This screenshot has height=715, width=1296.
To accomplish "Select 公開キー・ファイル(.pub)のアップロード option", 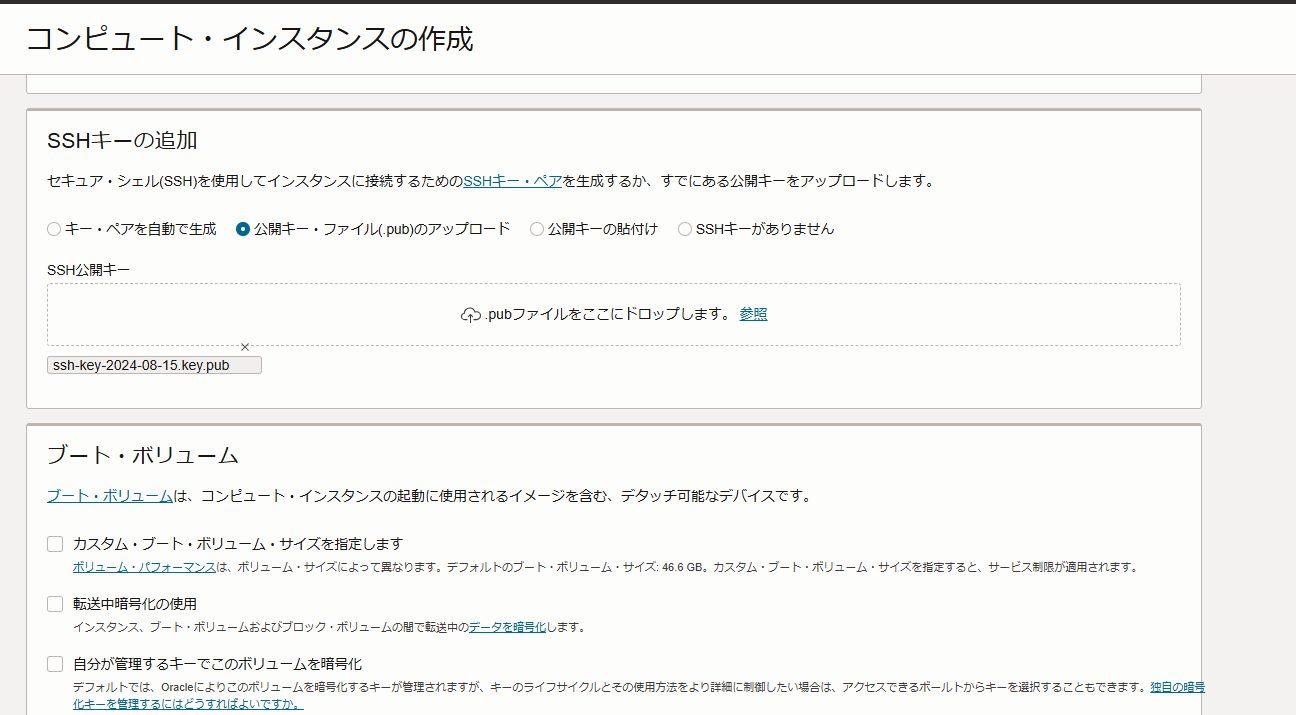I will 242,228.
